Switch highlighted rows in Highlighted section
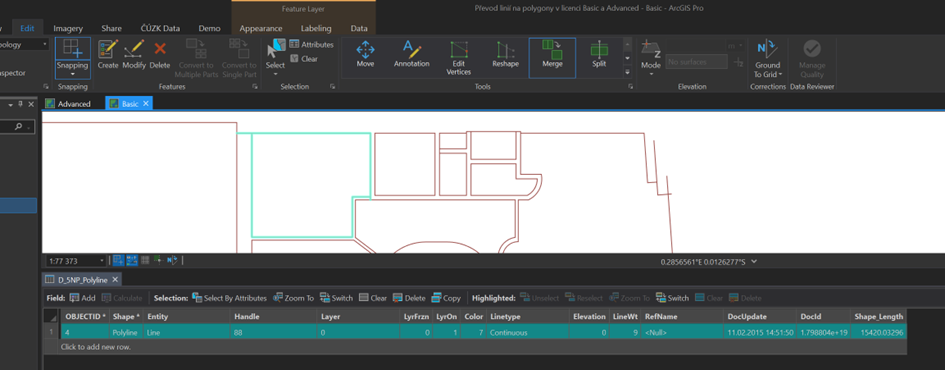 [672, 298]
